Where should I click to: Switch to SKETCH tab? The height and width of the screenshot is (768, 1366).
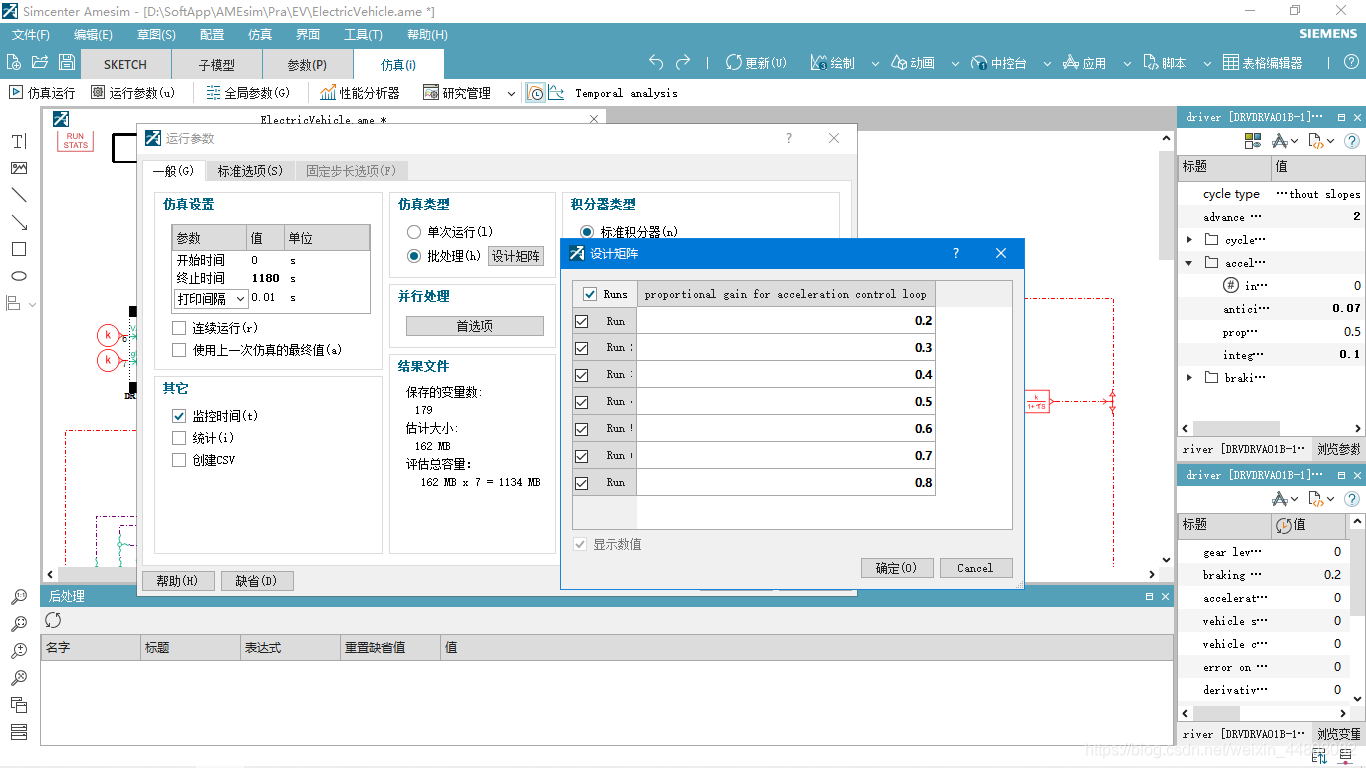click(x=126, y=64)
